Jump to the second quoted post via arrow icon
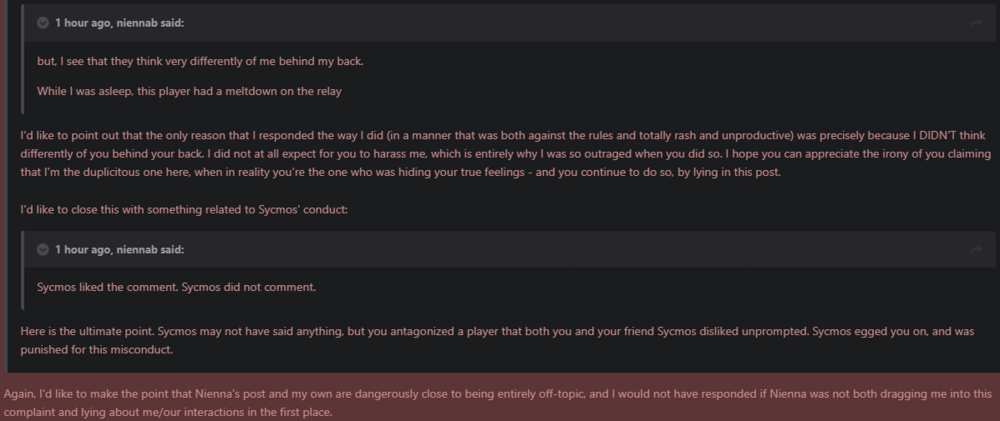The image size is (1000, 421). [976, 249]
